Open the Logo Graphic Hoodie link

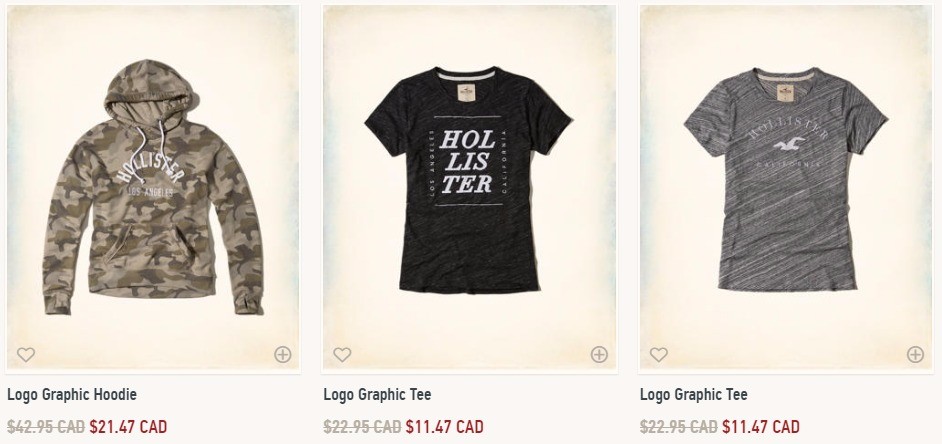pos(72,395)
